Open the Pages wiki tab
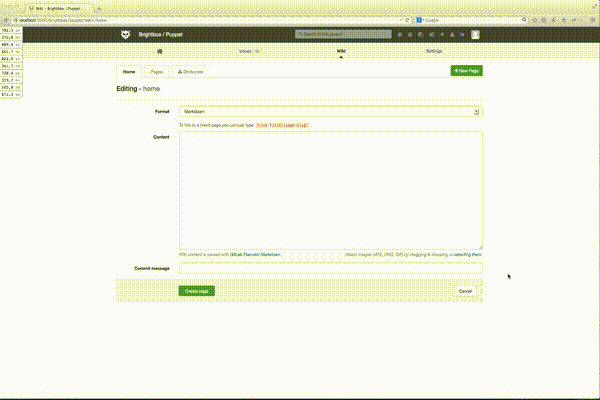This screenshot has height=400, width=600. pos(157,72)
